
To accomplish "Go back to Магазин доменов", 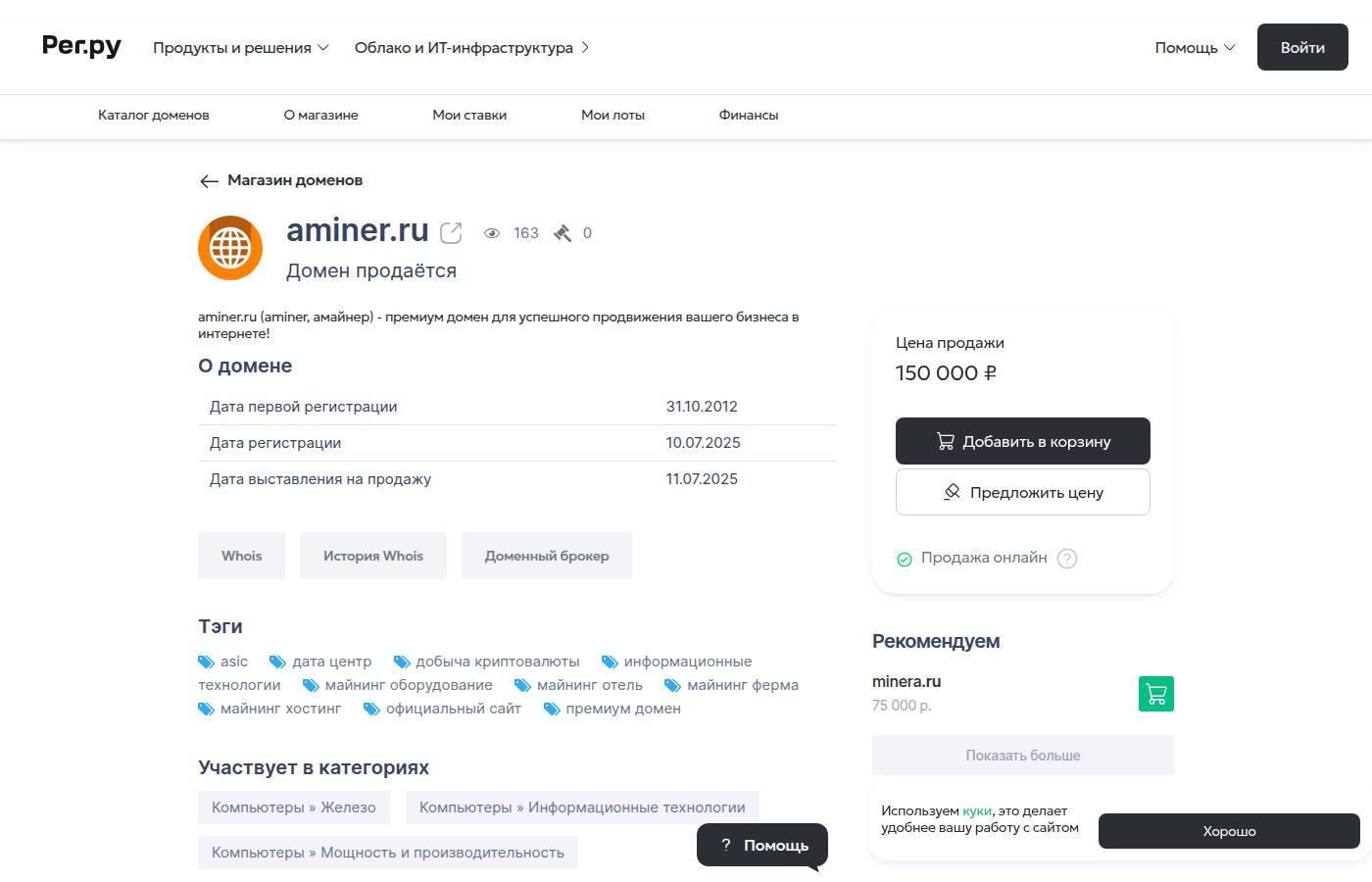I will coord(281,180).
